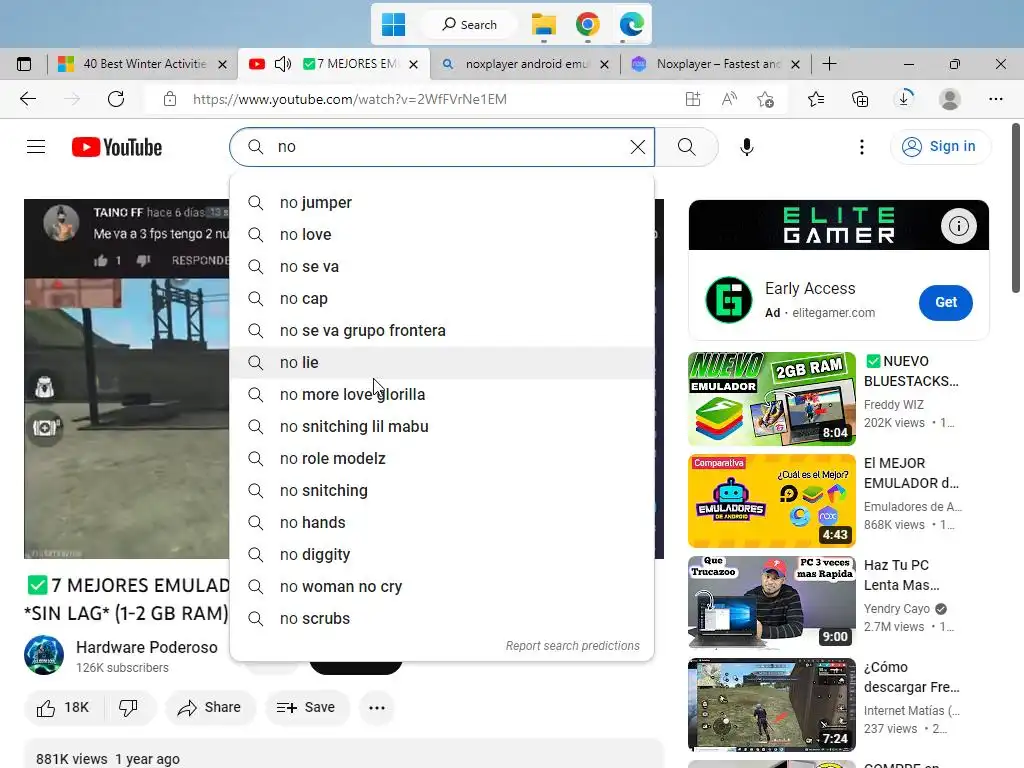Mute the YouTube tab audio speaker icon
The width and height of the screenshot is (1024, 768).
[x=283, y=64]
